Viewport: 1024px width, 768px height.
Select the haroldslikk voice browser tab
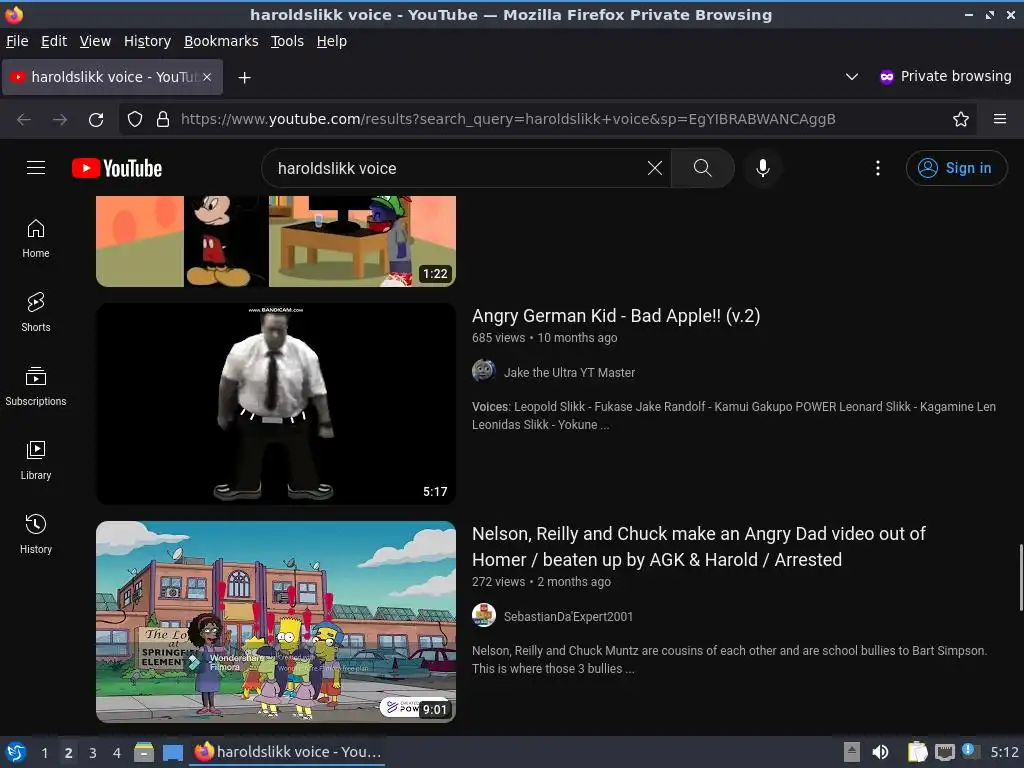click(x=112, y=77)
